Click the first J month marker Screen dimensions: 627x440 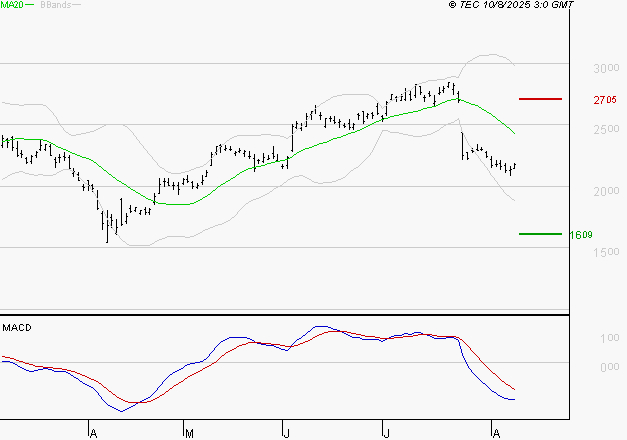coord(286,434)
